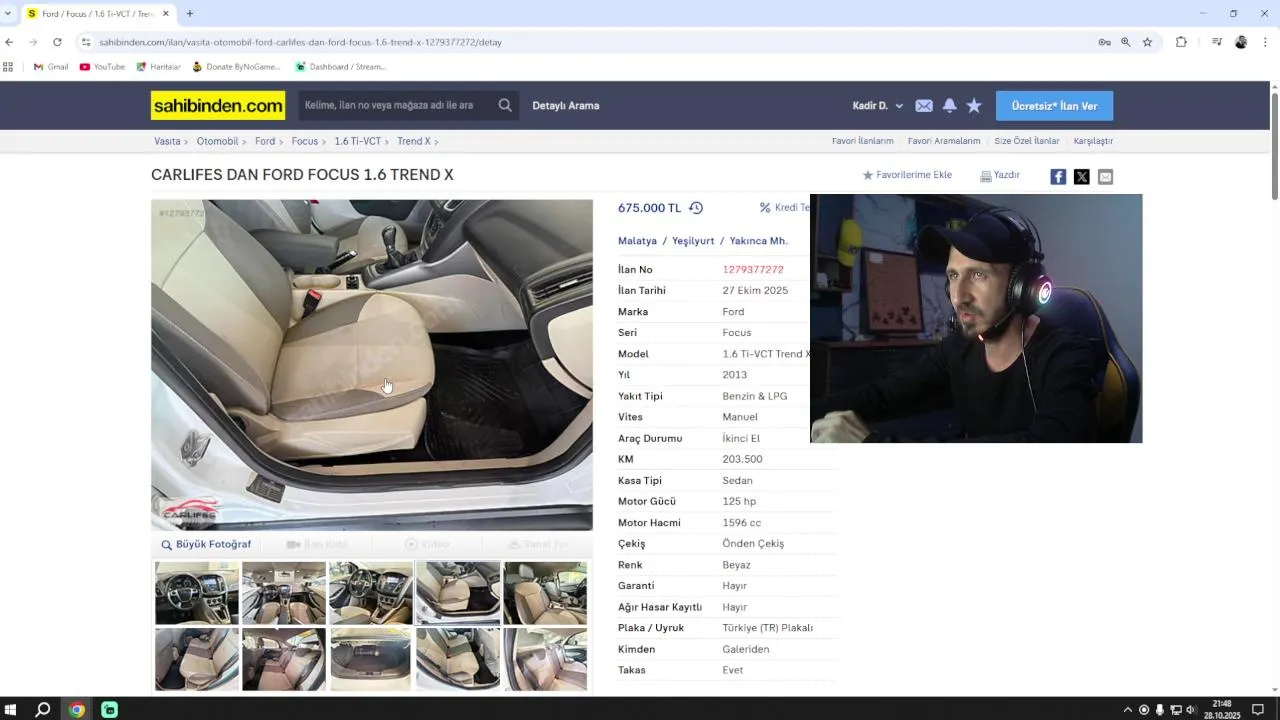Click price history clock icon
The width and height of the screenshot is (1280, 720).
pyautogui.click(x=696, y=208)
